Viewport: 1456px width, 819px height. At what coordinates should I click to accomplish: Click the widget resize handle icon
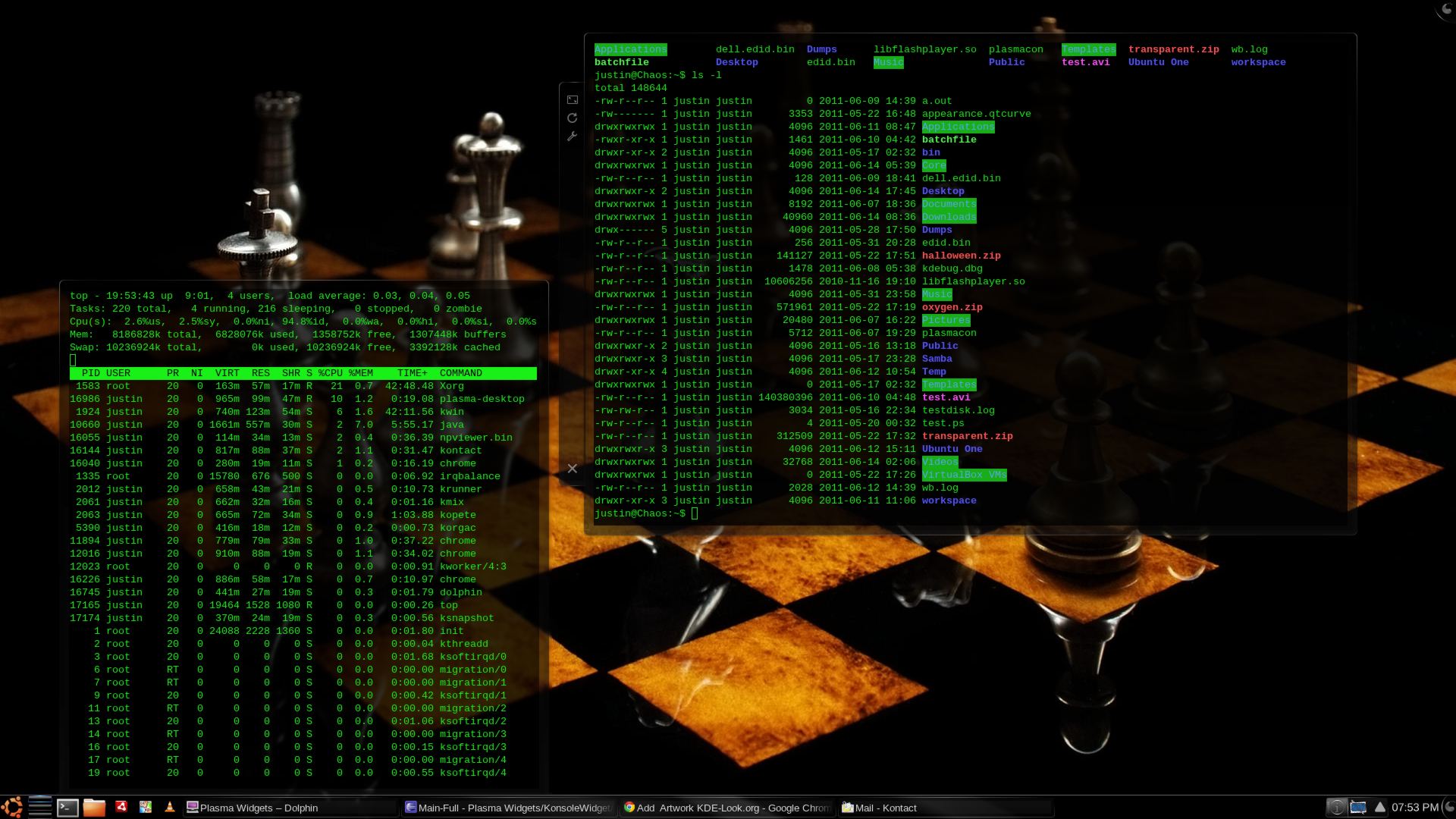coord(573,100)
